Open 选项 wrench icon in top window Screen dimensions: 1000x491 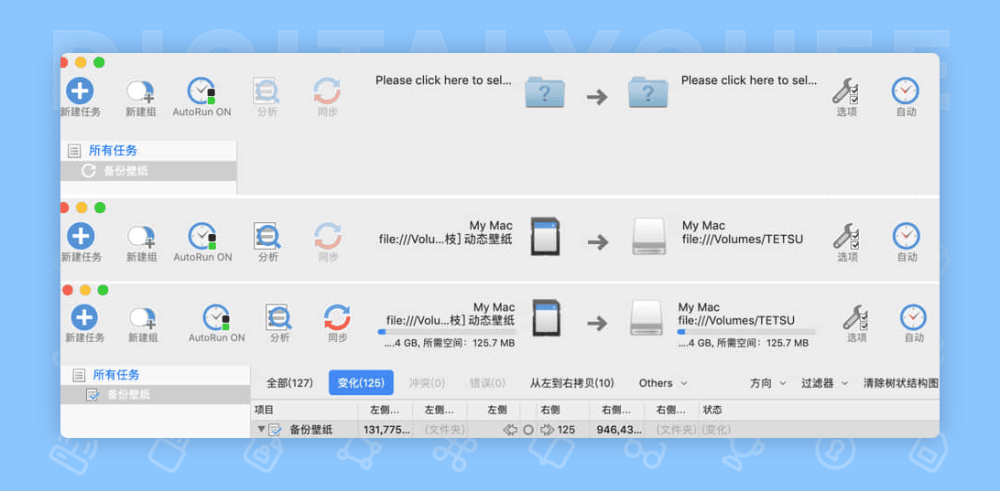click(846, 91)
